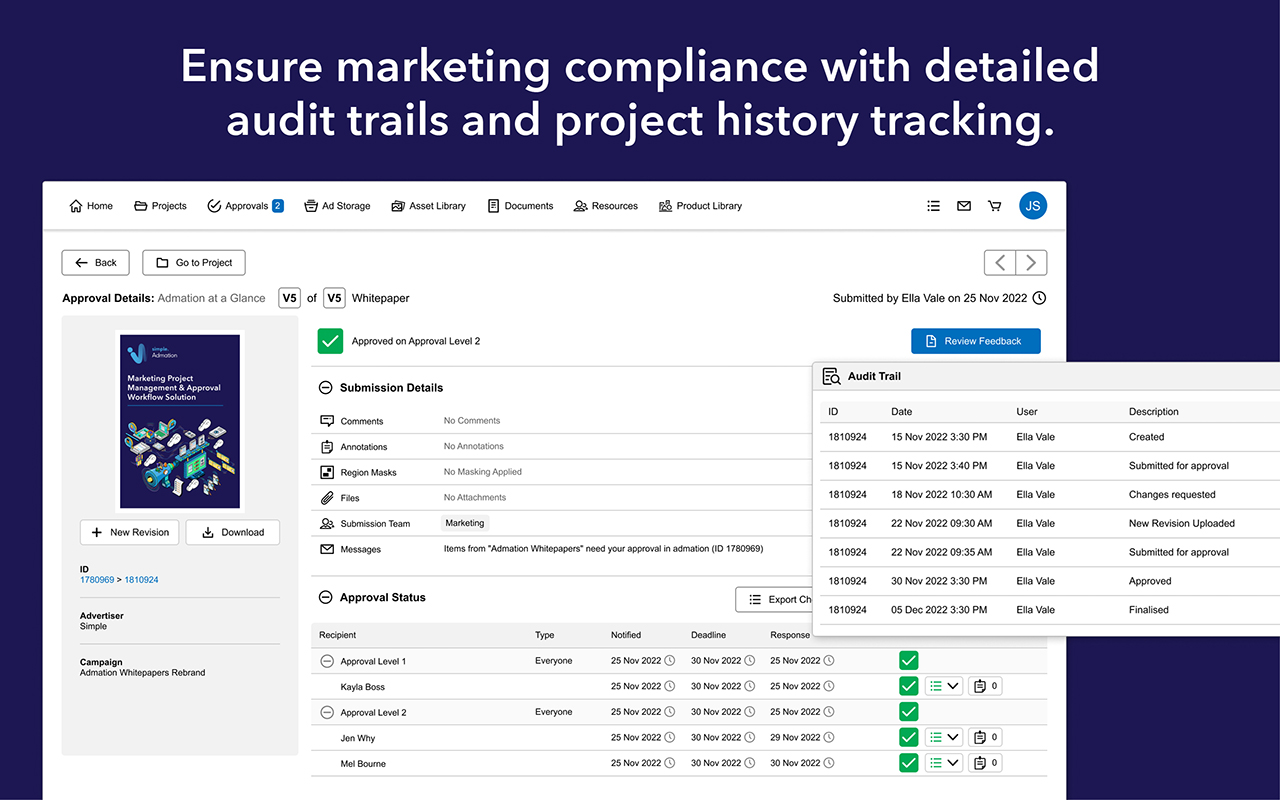Screen dimensions: 1280x800
Task: Click the first V5 version badge
Action: 289,298
